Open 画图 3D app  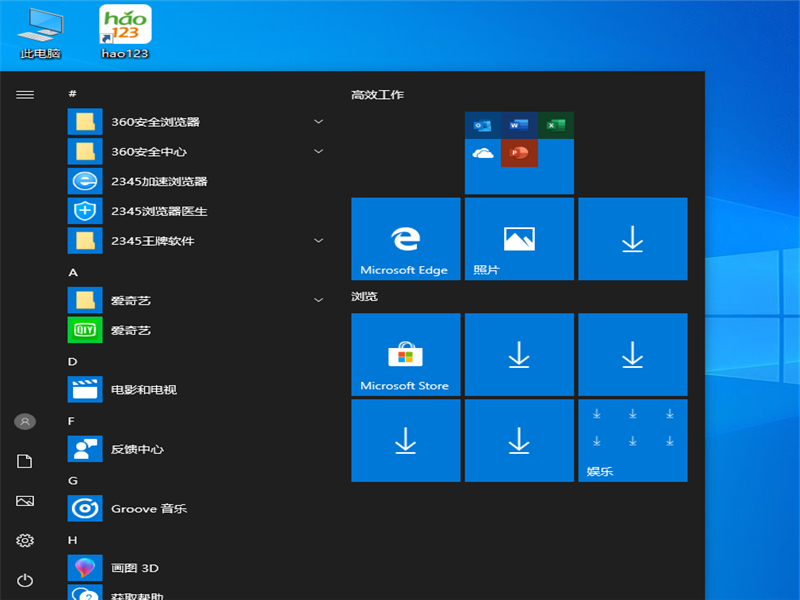tap(195, 568)
